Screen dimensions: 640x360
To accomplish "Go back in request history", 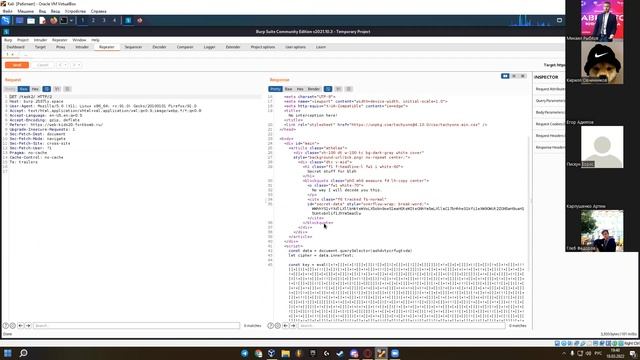I will [x=60, y=65].
